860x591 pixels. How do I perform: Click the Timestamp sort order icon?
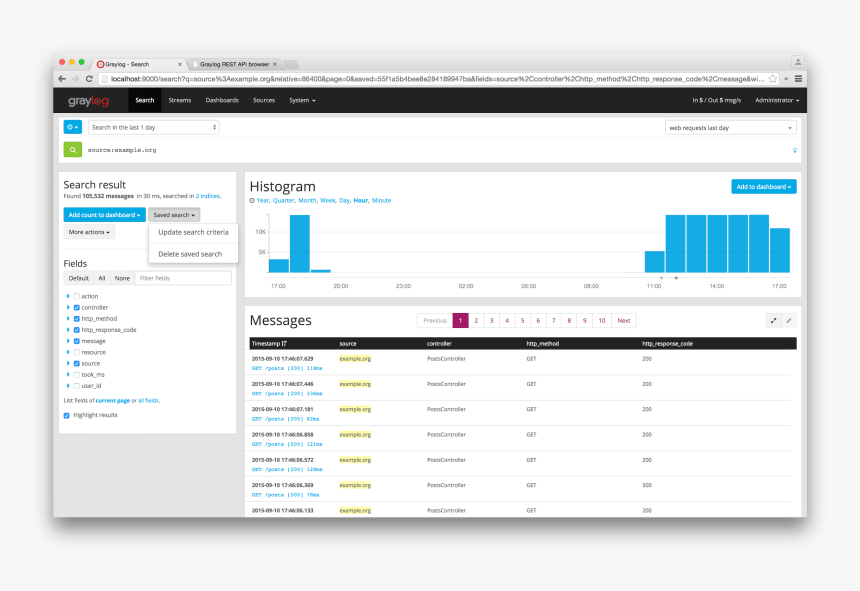[x=285, y=343]
